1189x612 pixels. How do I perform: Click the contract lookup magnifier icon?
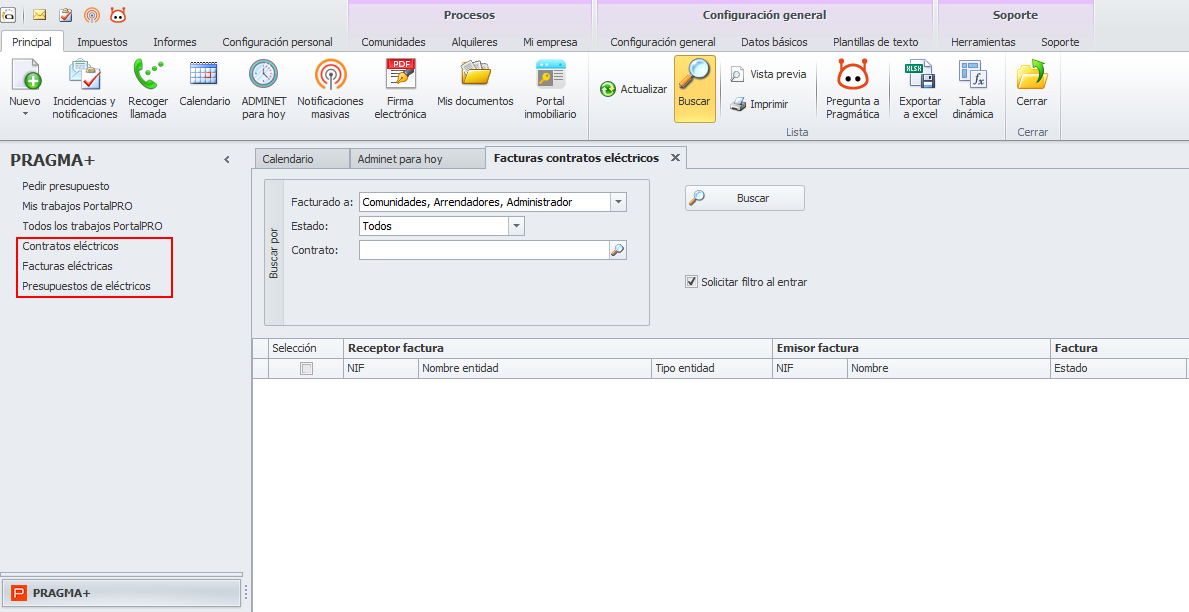pos(618,250)
